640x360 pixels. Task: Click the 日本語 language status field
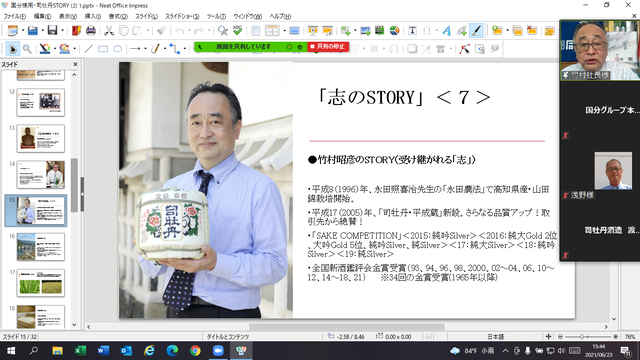tap(495, 337)
